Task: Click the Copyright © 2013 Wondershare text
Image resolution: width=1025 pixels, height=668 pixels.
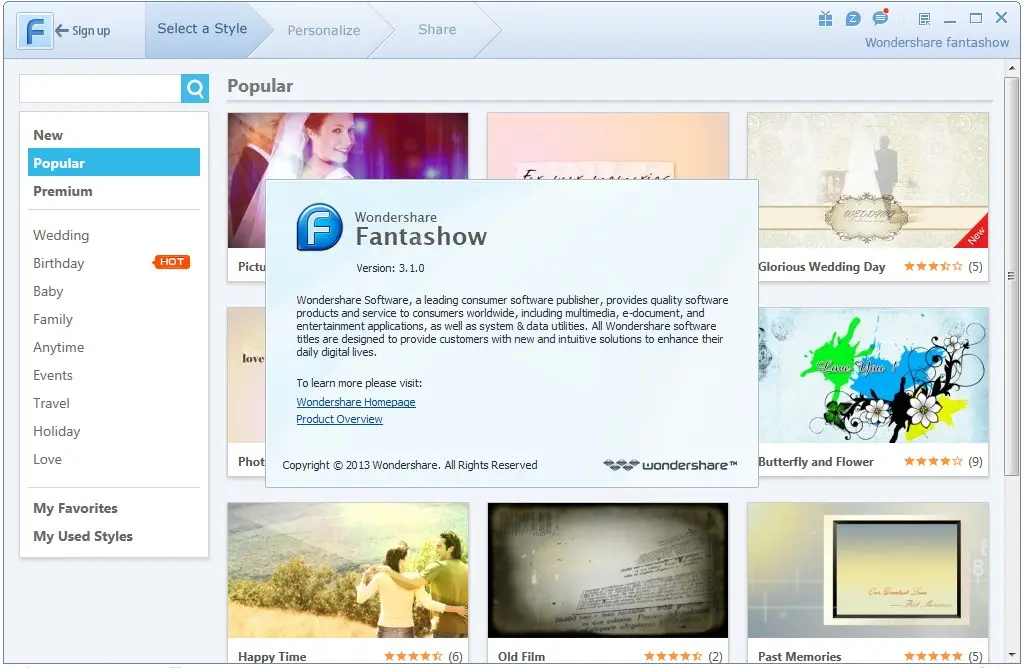Action: pos(410,465)
